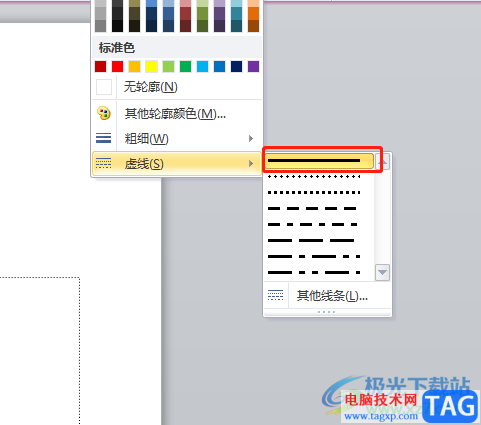Pick standard color orange
The image size is (481, 425).
coord(134,67)
